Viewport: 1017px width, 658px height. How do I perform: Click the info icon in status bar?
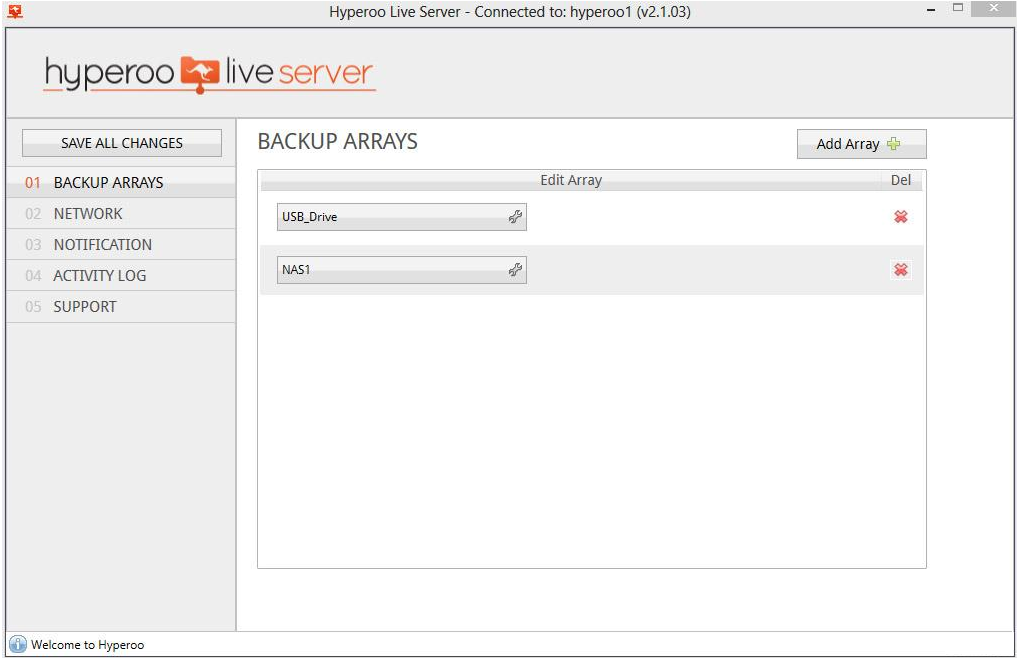pos(18,645)
